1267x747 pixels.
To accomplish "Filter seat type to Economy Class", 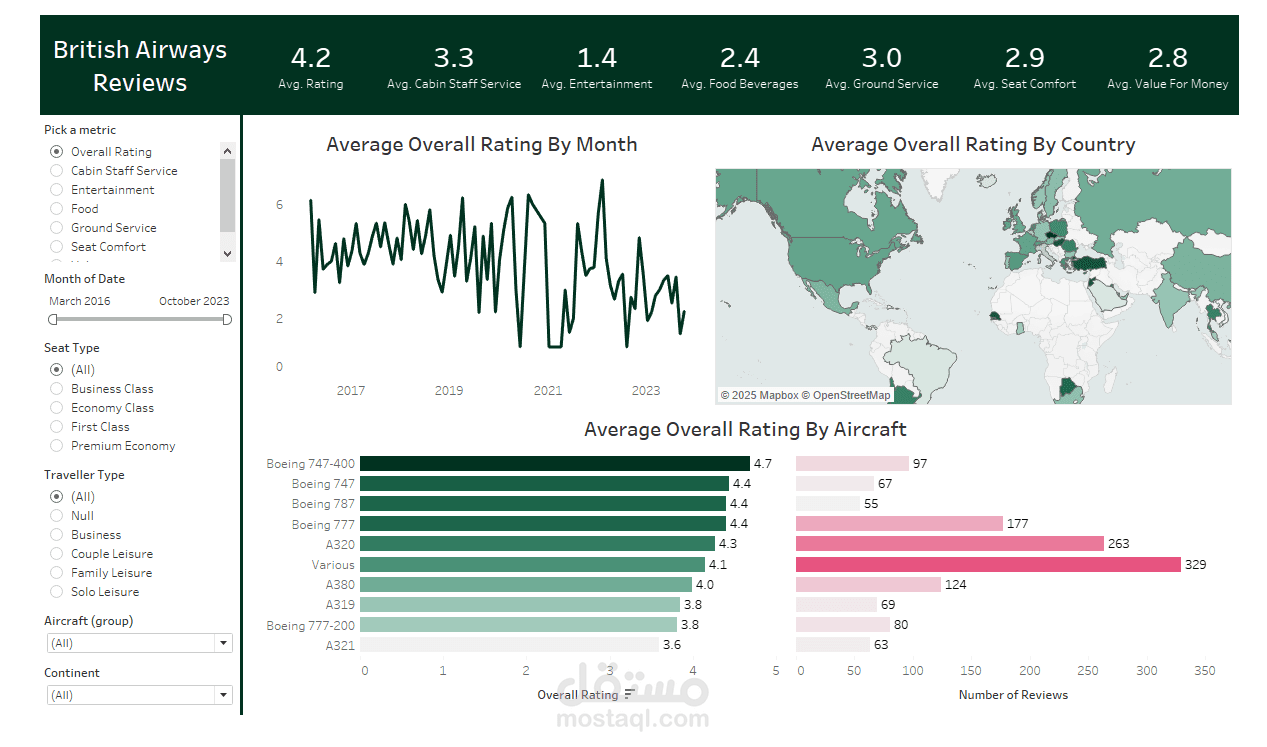I will (56, 408).
